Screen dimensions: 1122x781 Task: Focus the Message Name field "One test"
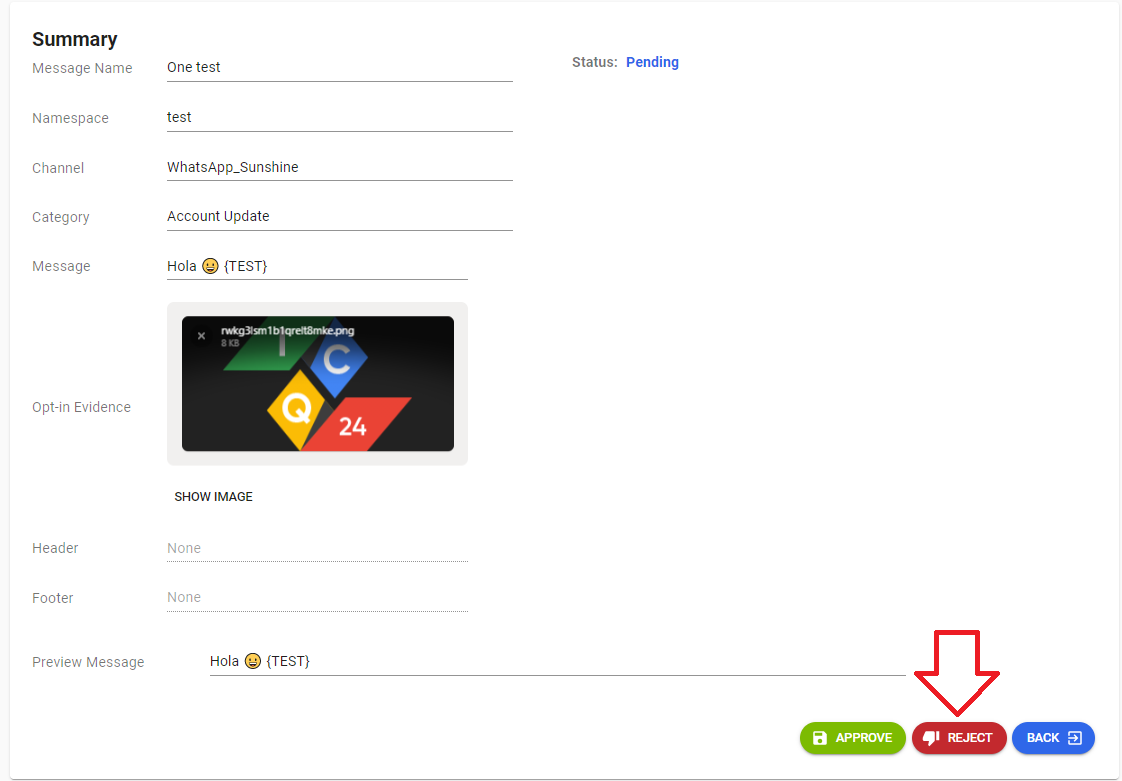(x=339, y=68)
